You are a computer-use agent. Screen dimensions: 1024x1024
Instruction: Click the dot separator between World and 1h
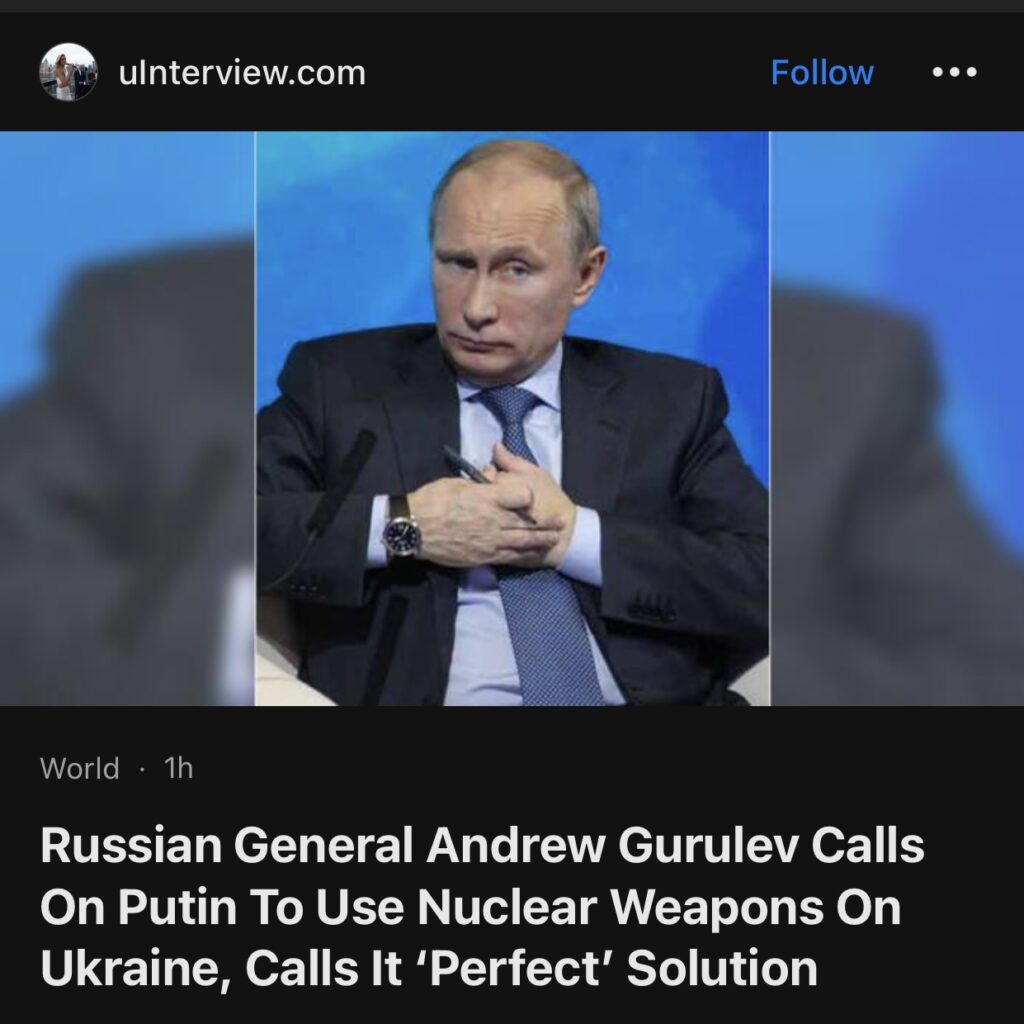pyautogui.click(x=142, y=769)
